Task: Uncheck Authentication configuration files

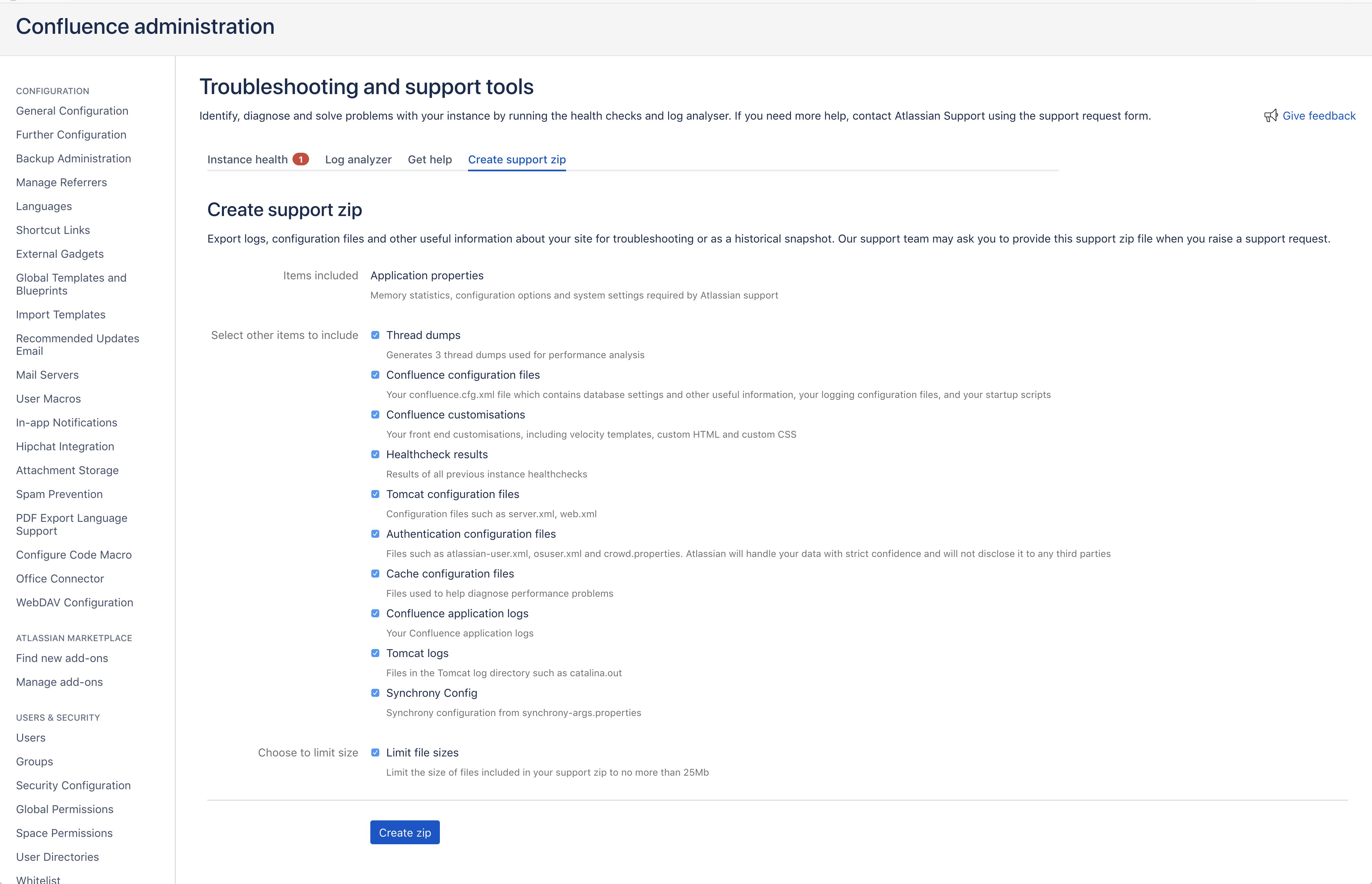Action: 375,534
